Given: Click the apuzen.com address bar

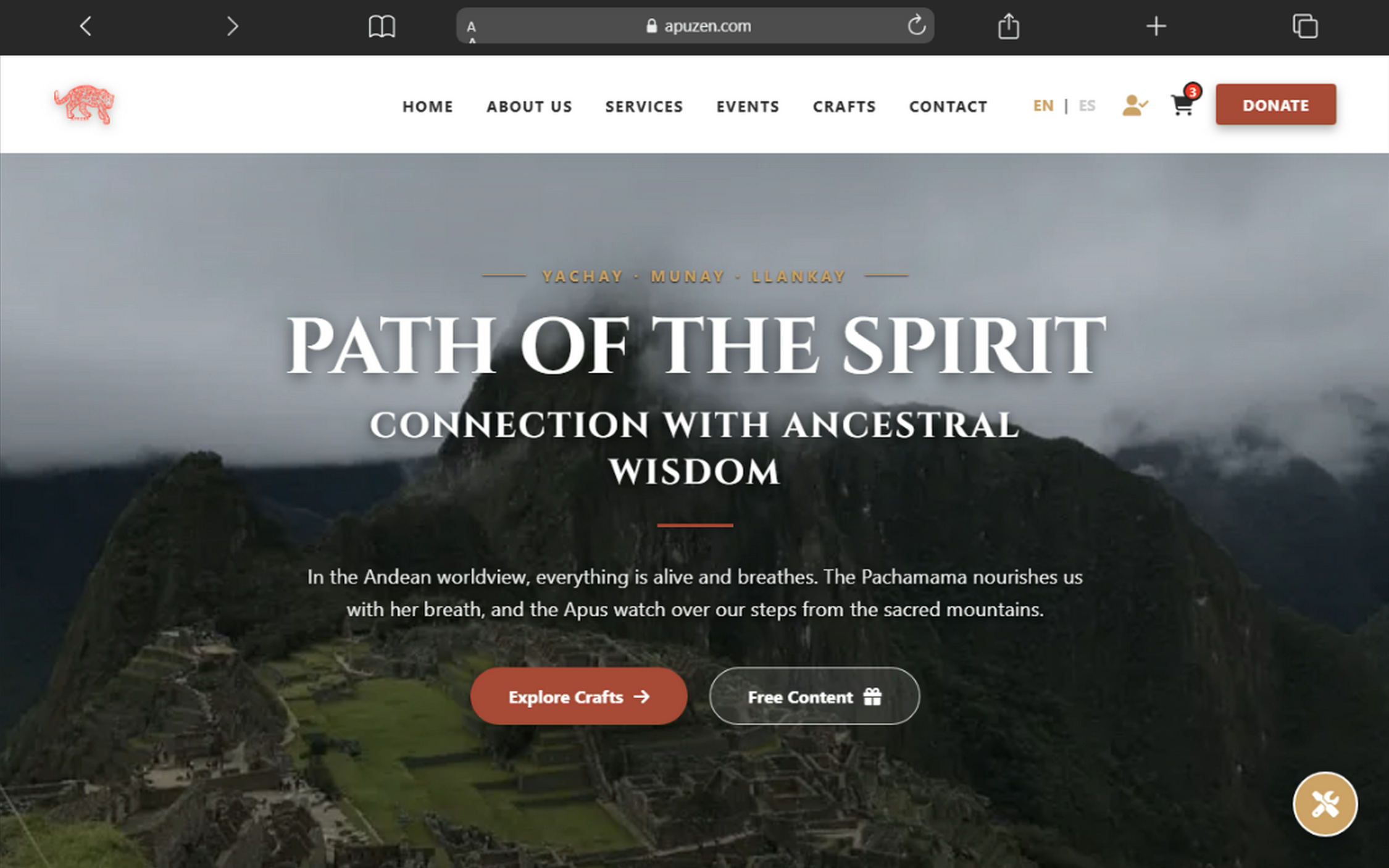Looking at the screenshot, I should click(x=694, y=26).
